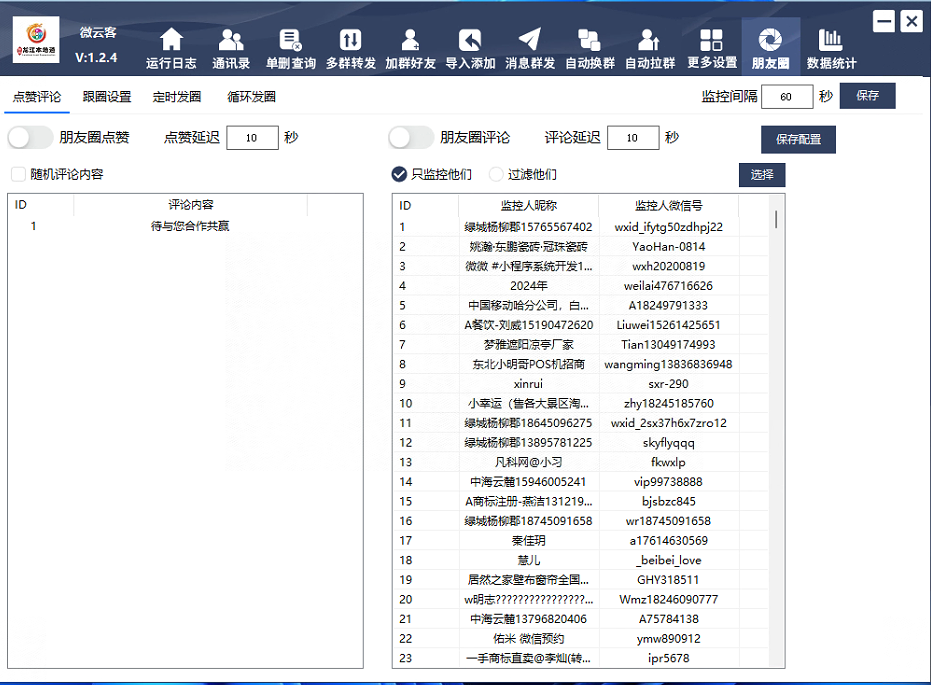Open the 数据统计 statistics panel

pyautogui.click(x=831, y=45)
